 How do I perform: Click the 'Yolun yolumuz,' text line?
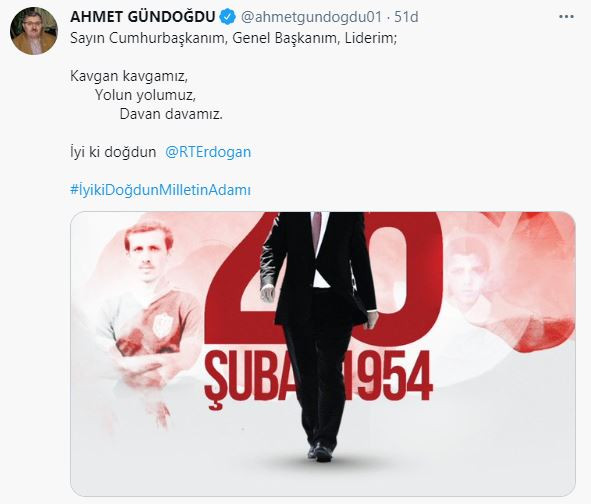pyautogui.click(x=145, y=95)
